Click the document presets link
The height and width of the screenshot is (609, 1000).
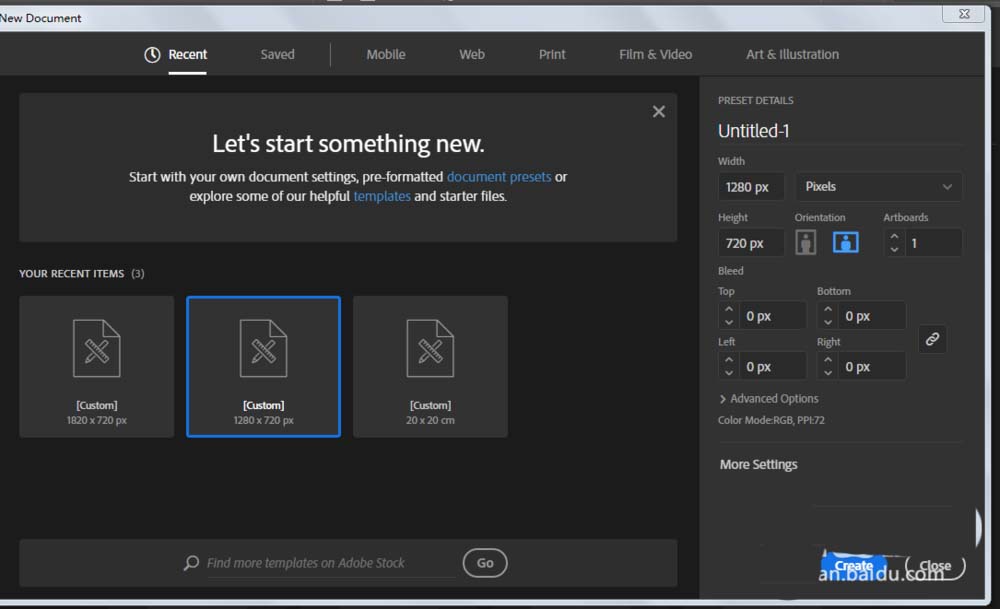(x=499, y=177)
